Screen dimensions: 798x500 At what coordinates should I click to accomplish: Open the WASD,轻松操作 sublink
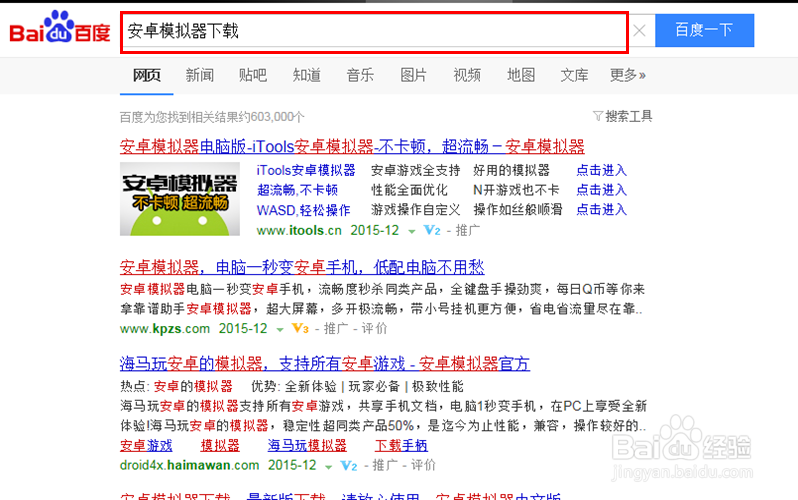pos(303,210)
